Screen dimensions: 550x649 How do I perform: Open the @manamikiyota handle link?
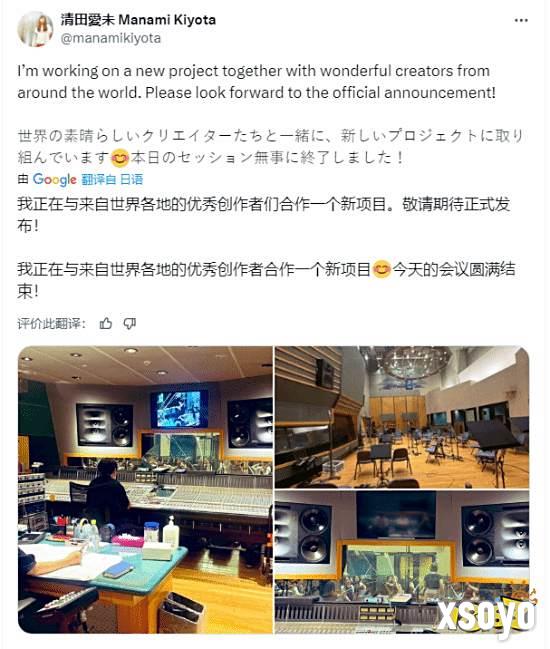110,38
